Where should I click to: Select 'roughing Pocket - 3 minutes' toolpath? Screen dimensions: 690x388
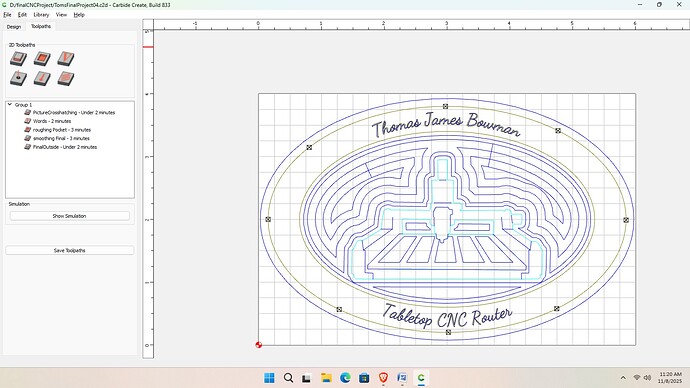coord(62,130)
